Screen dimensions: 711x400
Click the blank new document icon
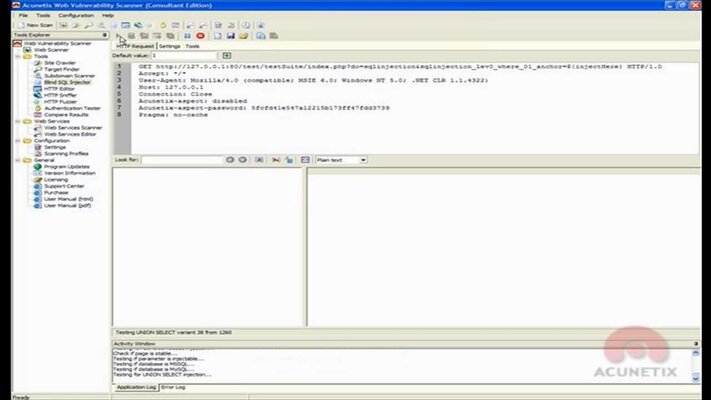coord(218,36)
